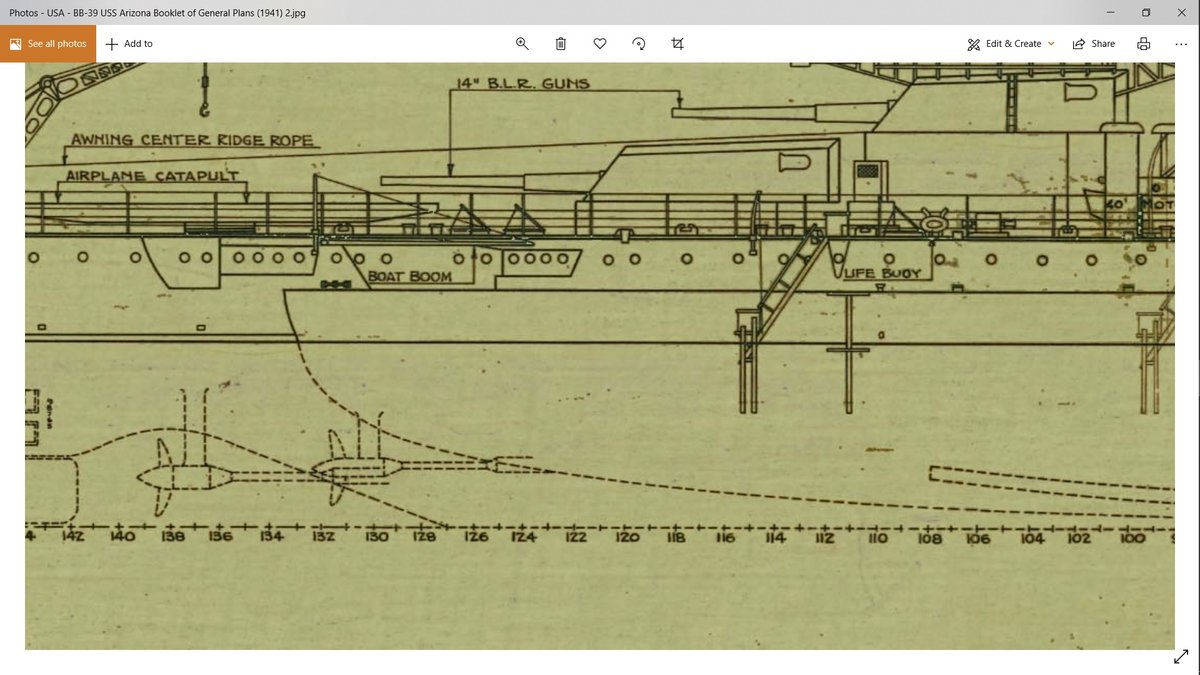This screenshot has width=1200, height=675.
Task: Mark the photo as favorite with the heart
Action: (600, 44)
